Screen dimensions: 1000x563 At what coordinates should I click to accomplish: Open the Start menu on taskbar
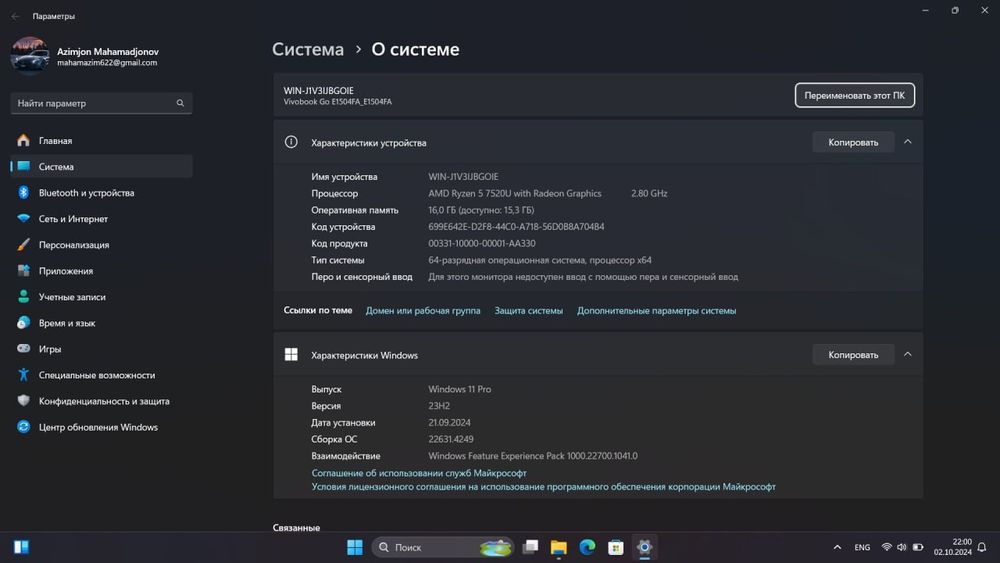355,547
